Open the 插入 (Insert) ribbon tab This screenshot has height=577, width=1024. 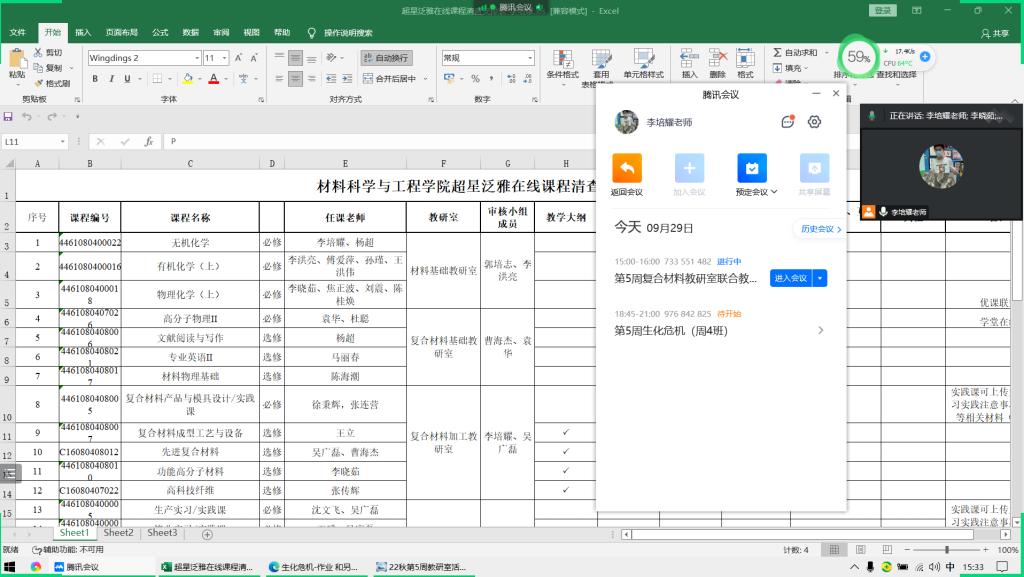coord(83,32)
